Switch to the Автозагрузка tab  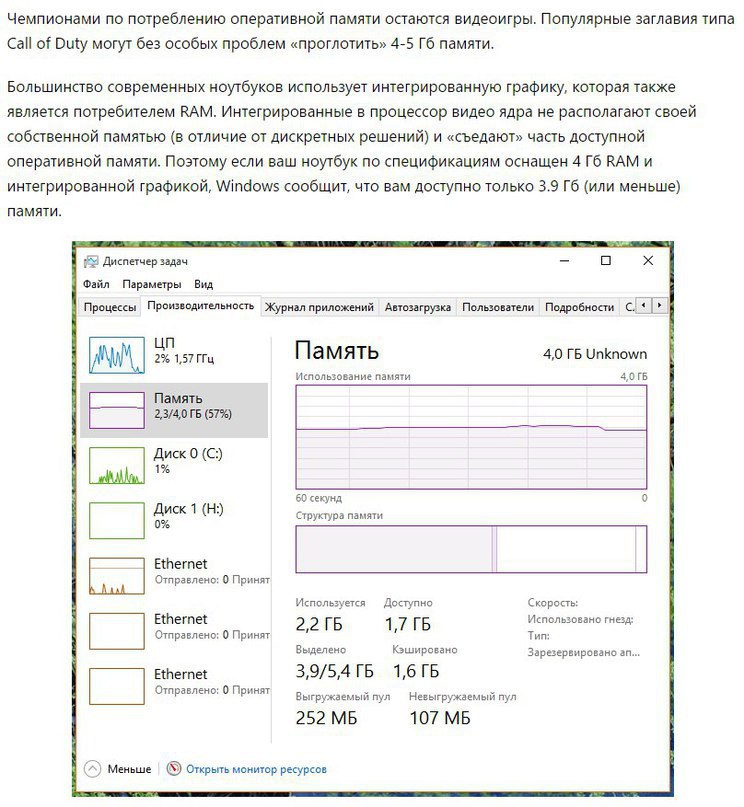[418, 307]
